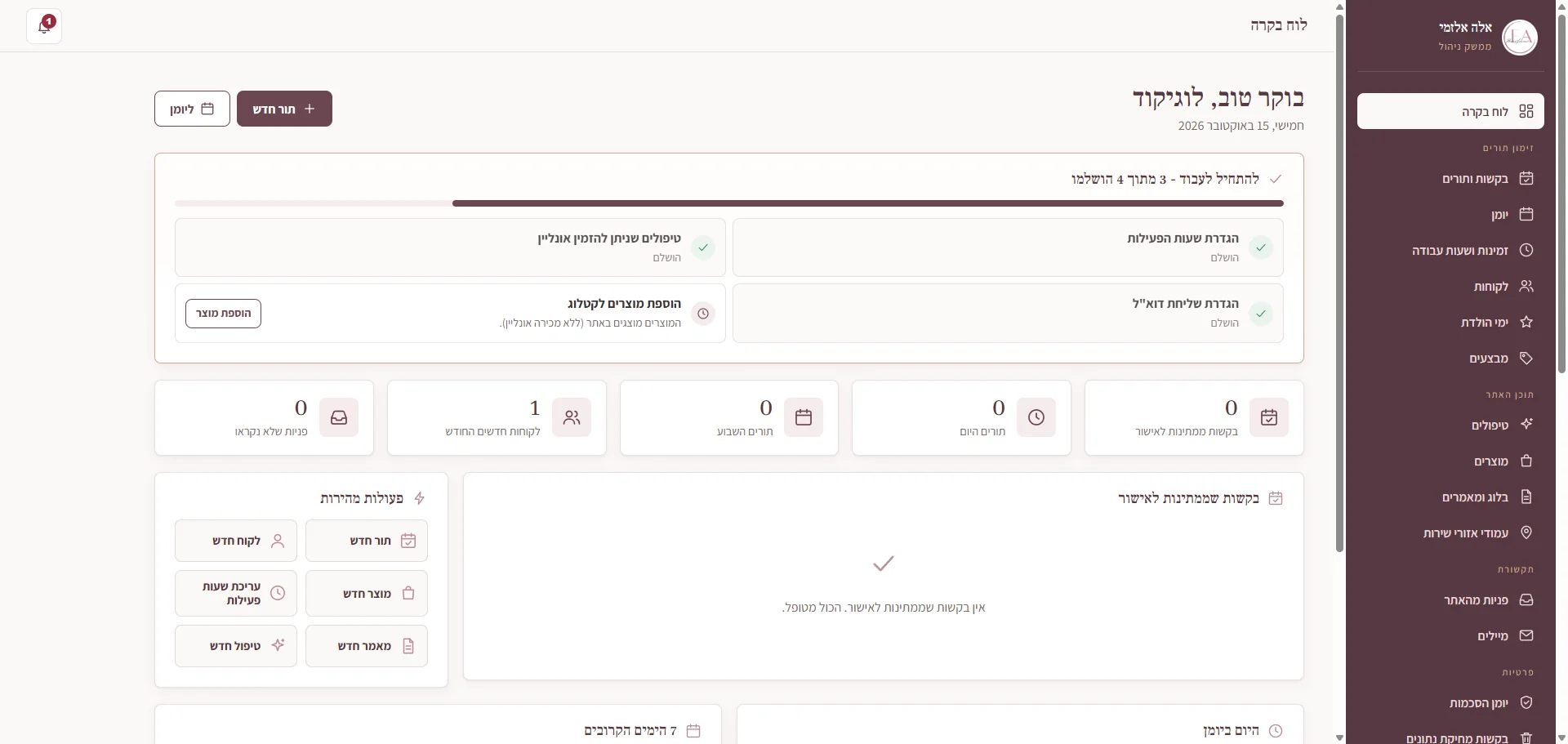Click the green check beside הגדרת שליחת דוא"ל

point(1261,313)
